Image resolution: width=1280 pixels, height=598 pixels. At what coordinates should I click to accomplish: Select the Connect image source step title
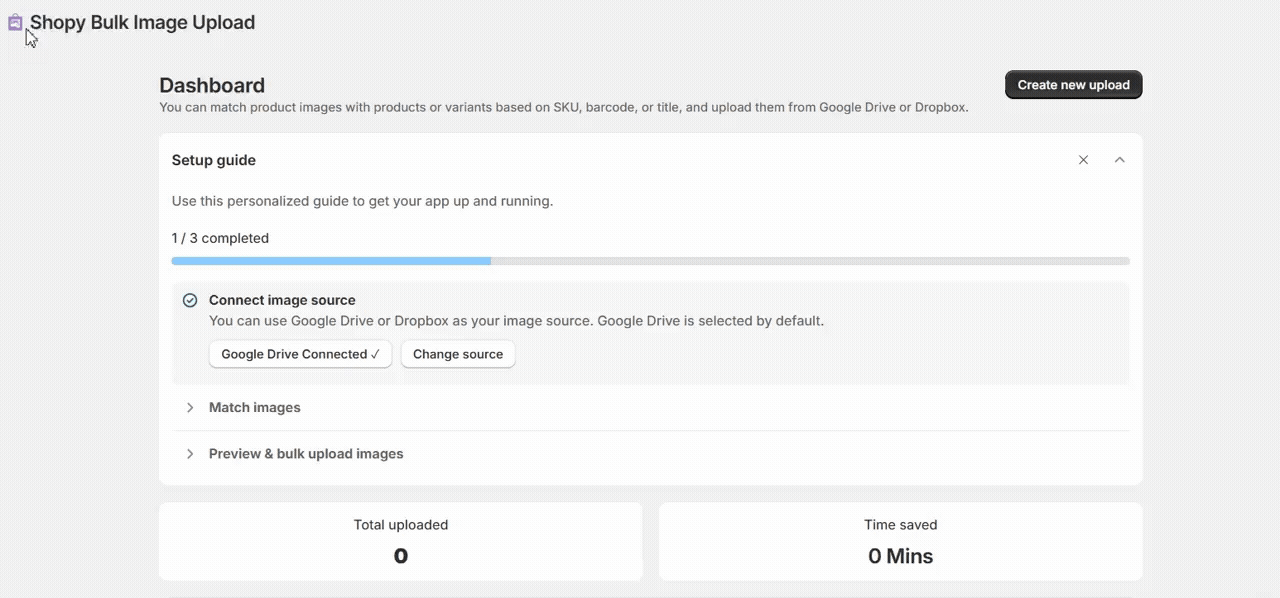tap(282, 300)
